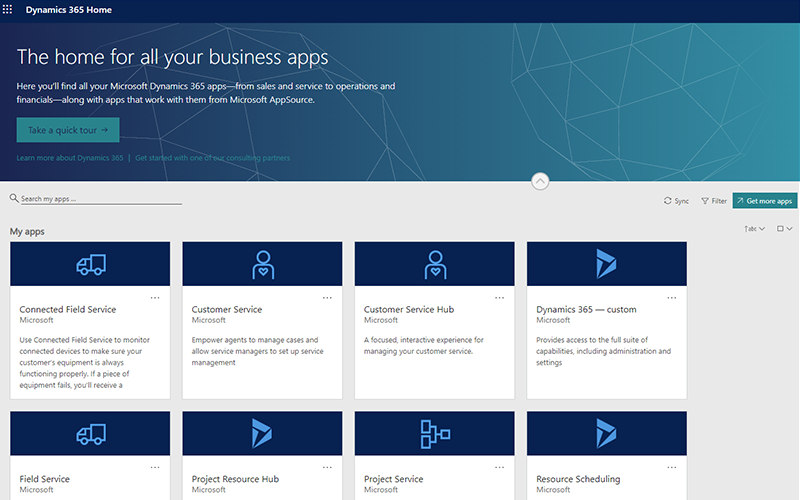Open the Project Resource Hub app title
800x500 pixels.
235,479
